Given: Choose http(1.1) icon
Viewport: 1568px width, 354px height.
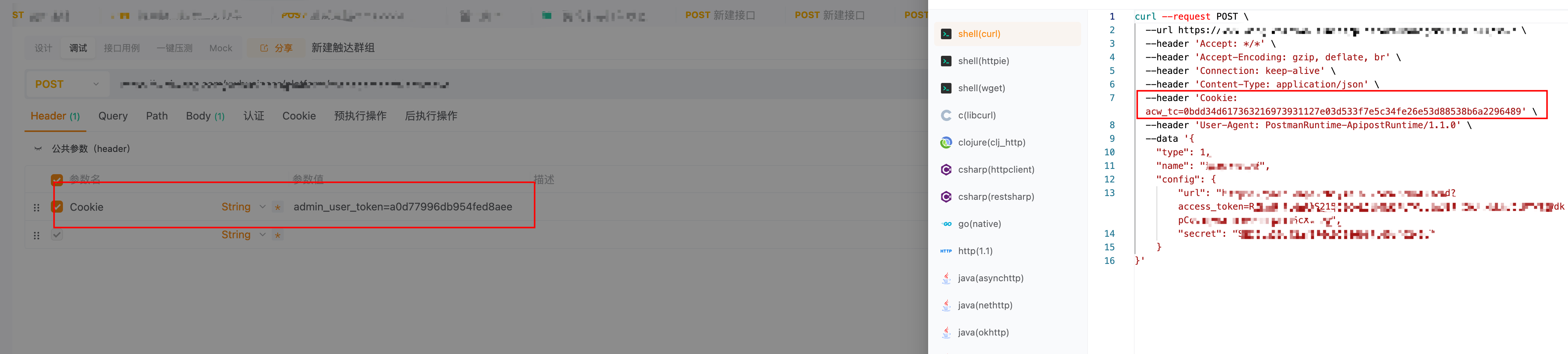Looking at the screenshot, I should (x=946, y=251).
